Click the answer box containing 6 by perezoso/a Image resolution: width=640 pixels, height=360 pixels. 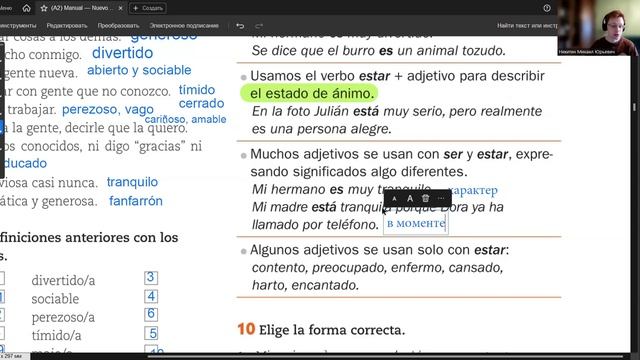[151, 314]
